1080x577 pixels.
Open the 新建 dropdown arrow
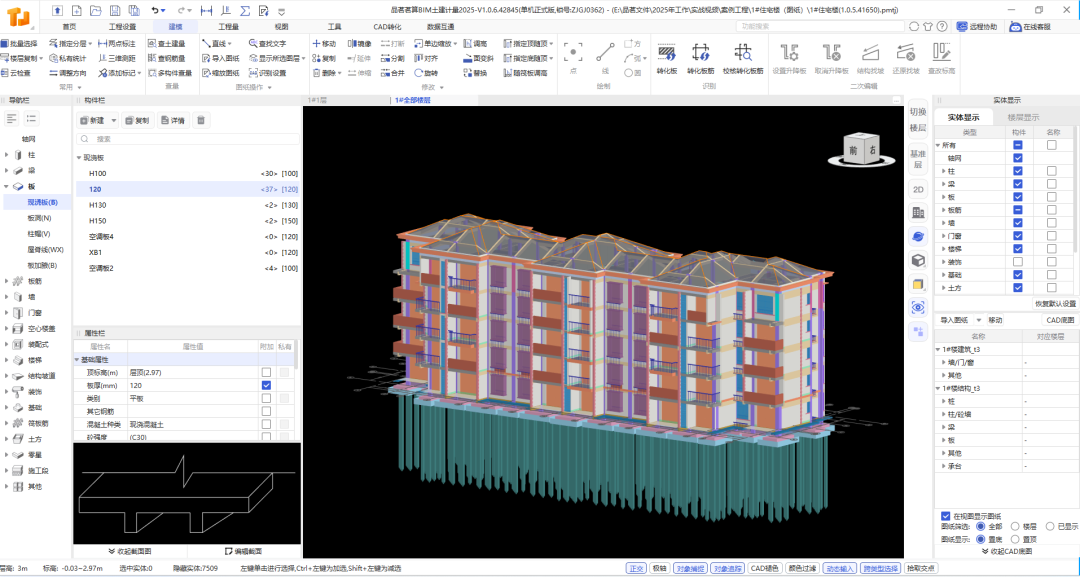pyautogui.click(x=113, y=120)
